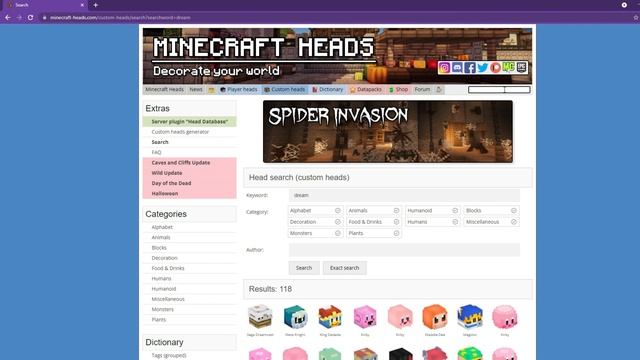The width and height of the screenshot is (640, 360).
Task: Toggle the Humanoid category filter circle
Action: tap(455, 211)
